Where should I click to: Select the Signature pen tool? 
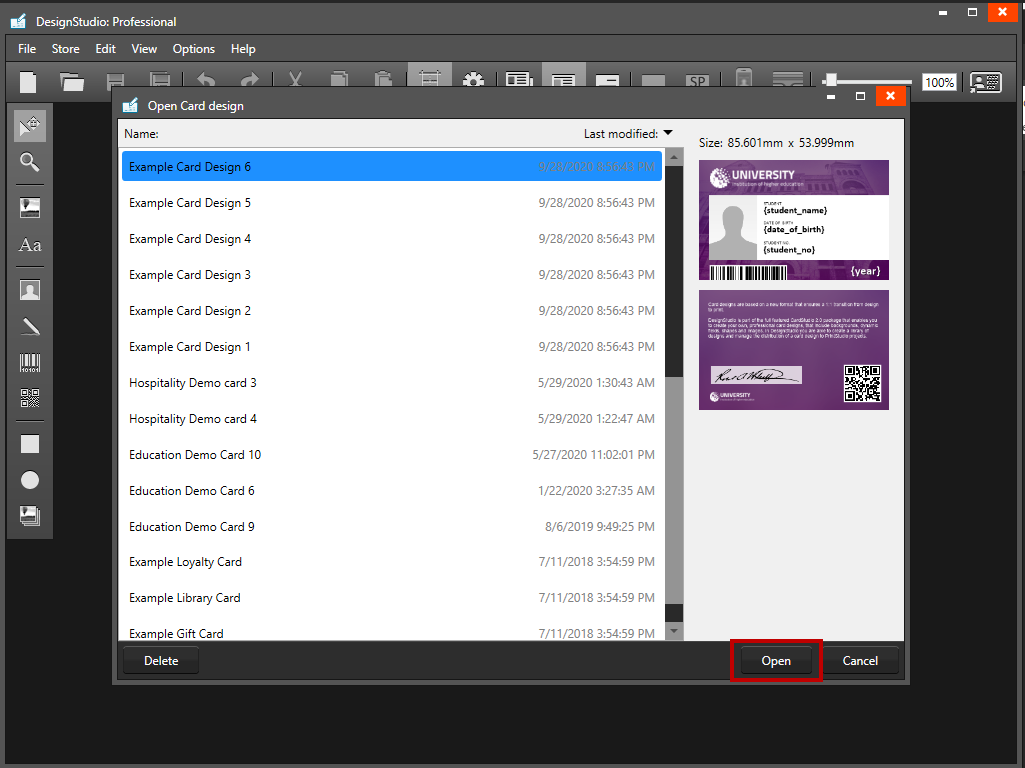[29, 325]
